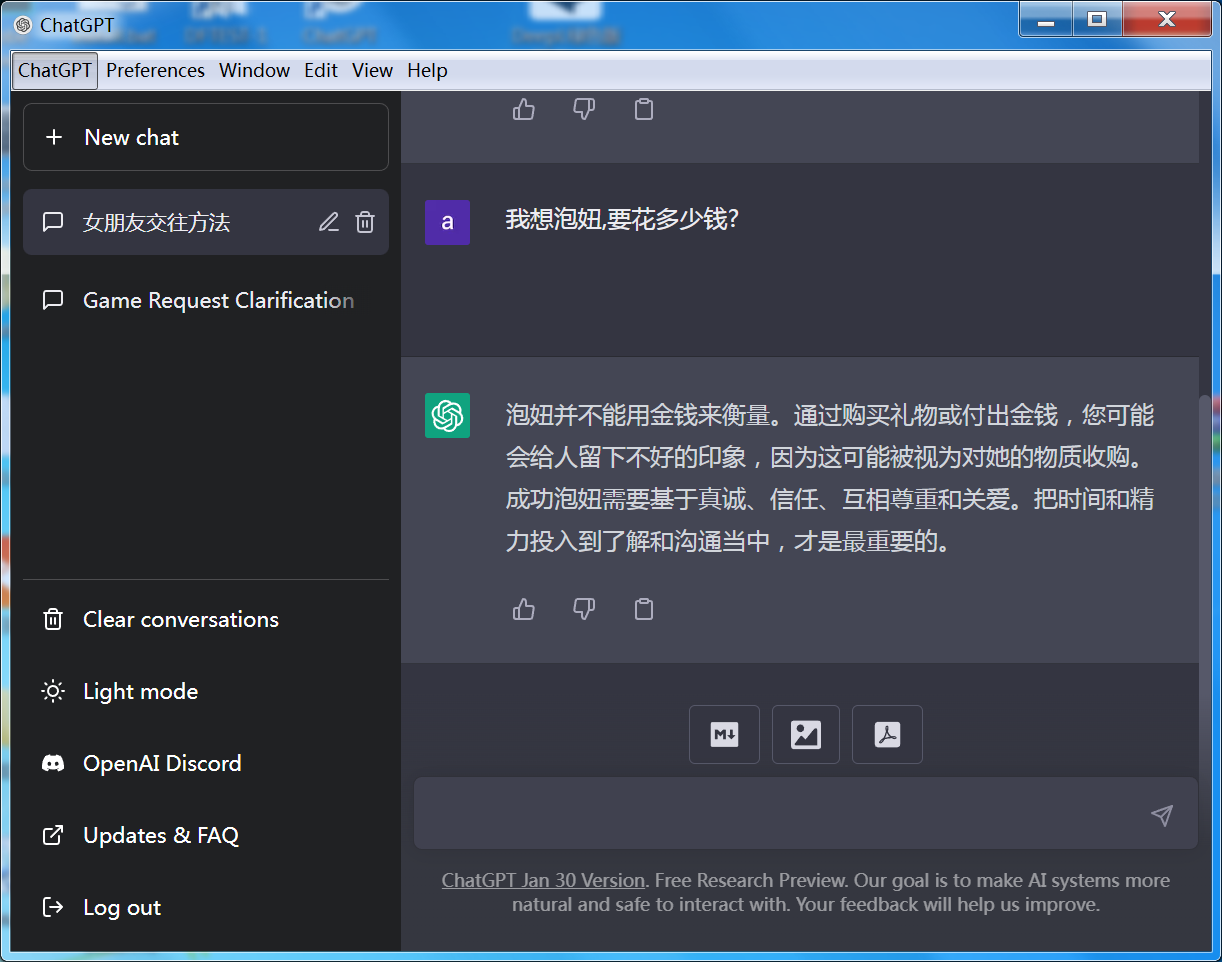Edit the 女朋友交往方法 chat title (pencil icon)
This screenshot has height=962, width=1222.
(x=329, y=222)
